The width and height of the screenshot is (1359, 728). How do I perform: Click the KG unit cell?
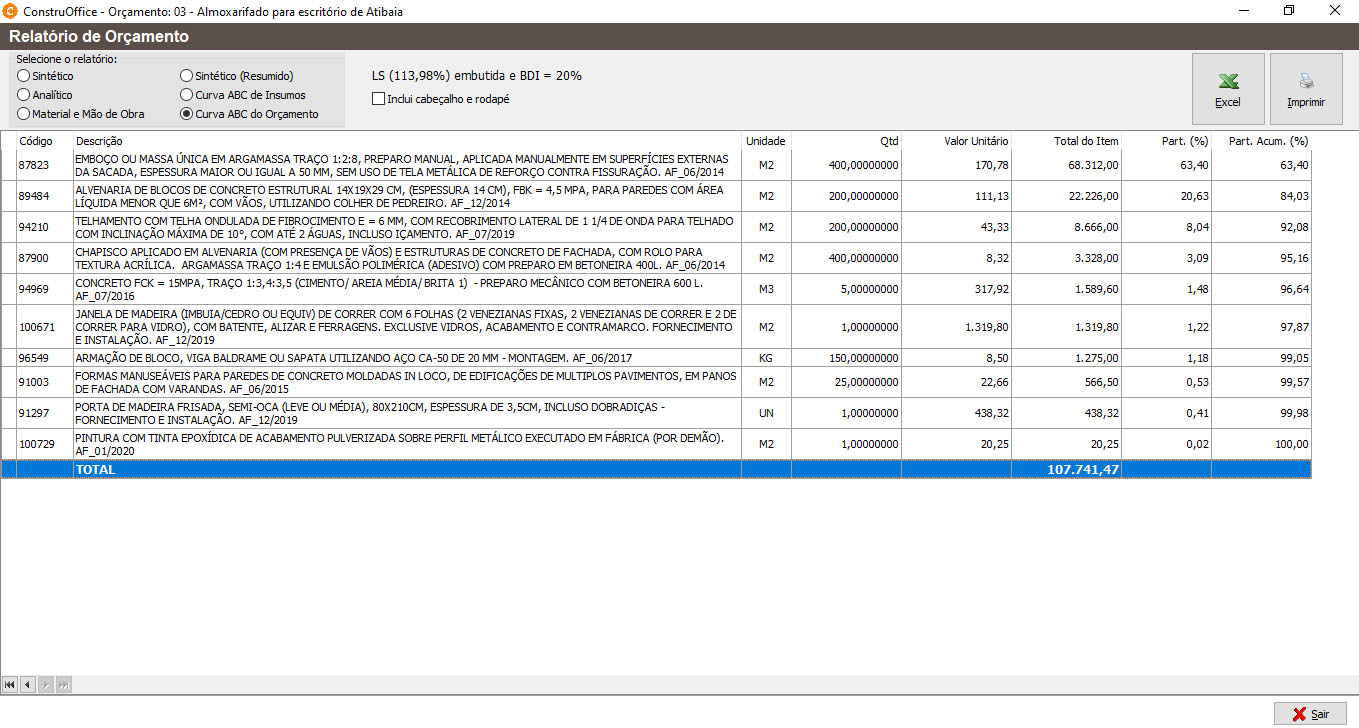(x=766, y=358)
